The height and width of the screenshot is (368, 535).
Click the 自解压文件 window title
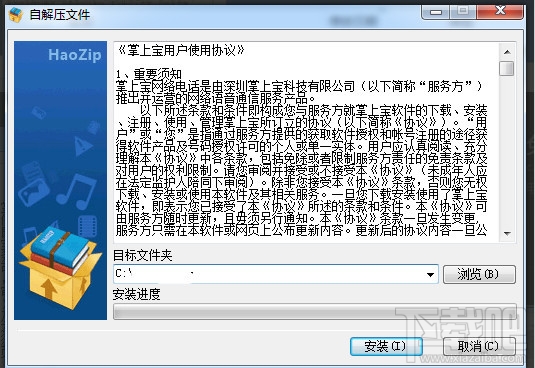coord(60,15)
